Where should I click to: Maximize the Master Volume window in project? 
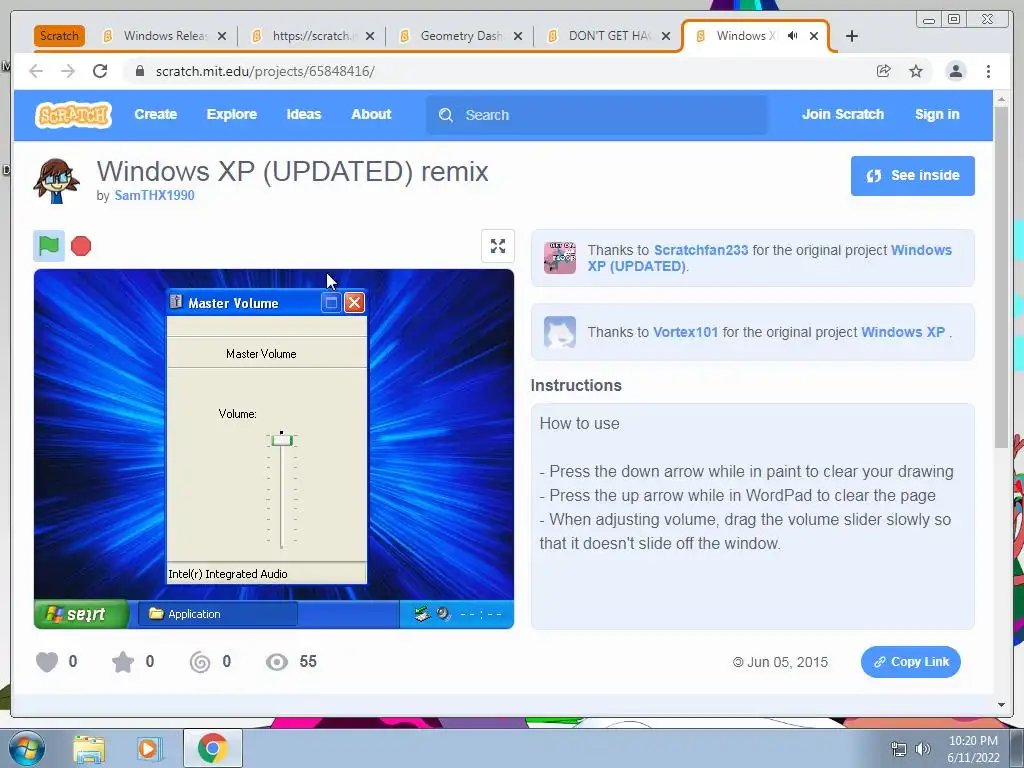pyautogui.click(x=331, y=302)
